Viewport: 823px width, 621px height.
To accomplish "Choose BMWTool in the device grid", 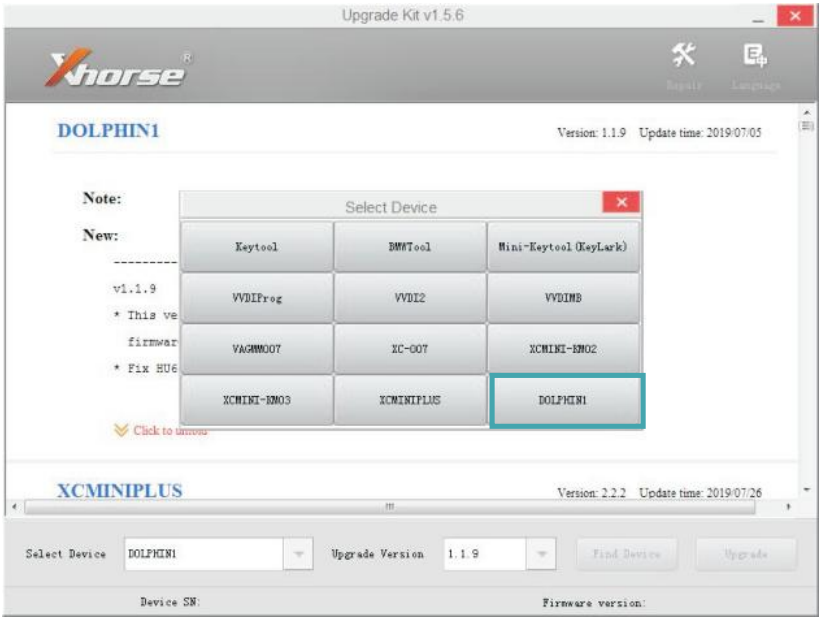I will click(410, 246).
